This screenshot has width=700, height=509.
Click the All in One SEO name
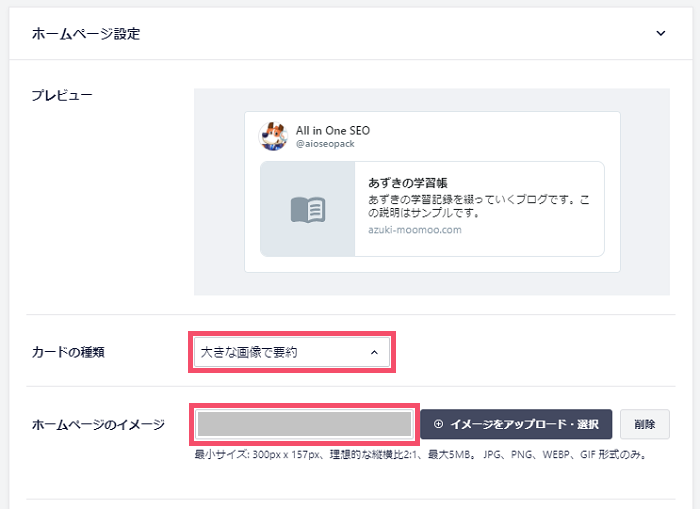(x=333, y=130)
